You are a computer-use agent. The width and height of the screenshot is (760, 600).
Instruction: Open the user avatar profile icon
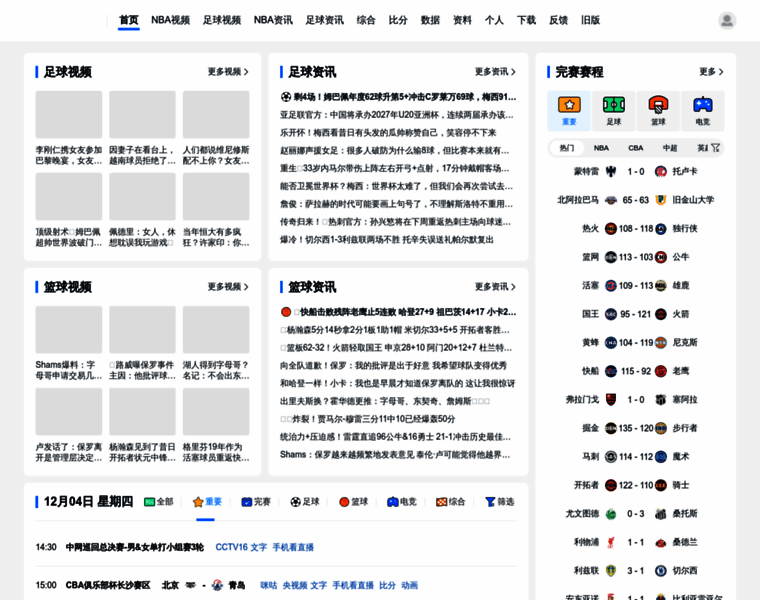(x=727, y=20)
